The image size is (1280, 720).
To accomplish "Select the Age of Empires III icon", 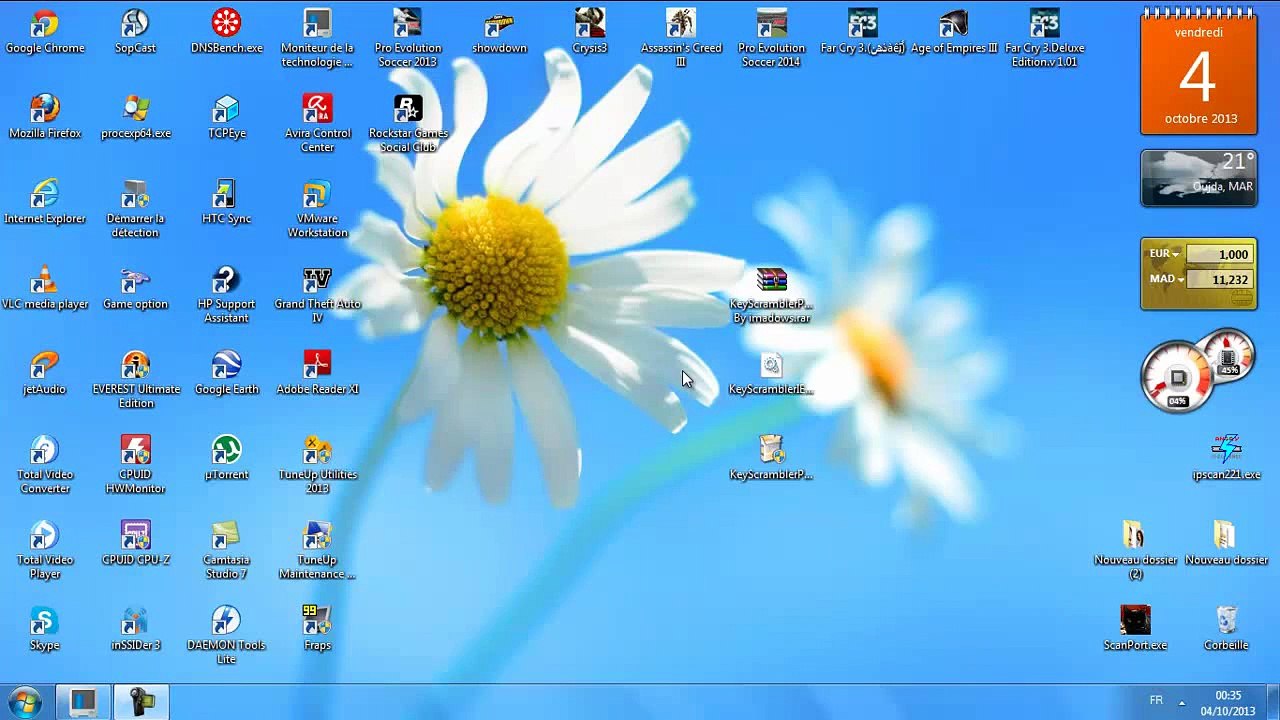I will pyautogui.click(x=954, y=31).
